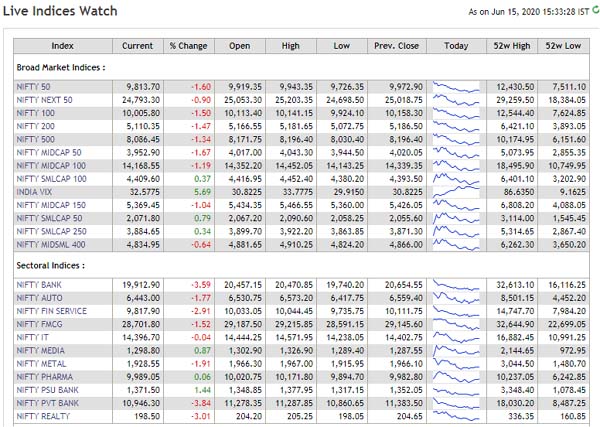Open the NIFTY MIDSML 400 link

point(51,244)
